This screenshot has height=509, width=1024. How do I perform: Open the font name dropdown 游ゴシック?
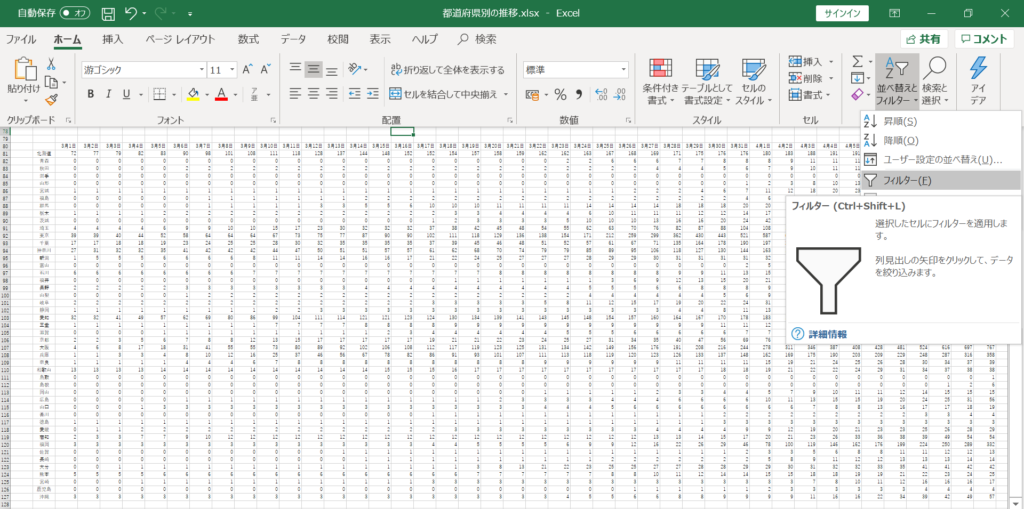(x=202, y=70)
